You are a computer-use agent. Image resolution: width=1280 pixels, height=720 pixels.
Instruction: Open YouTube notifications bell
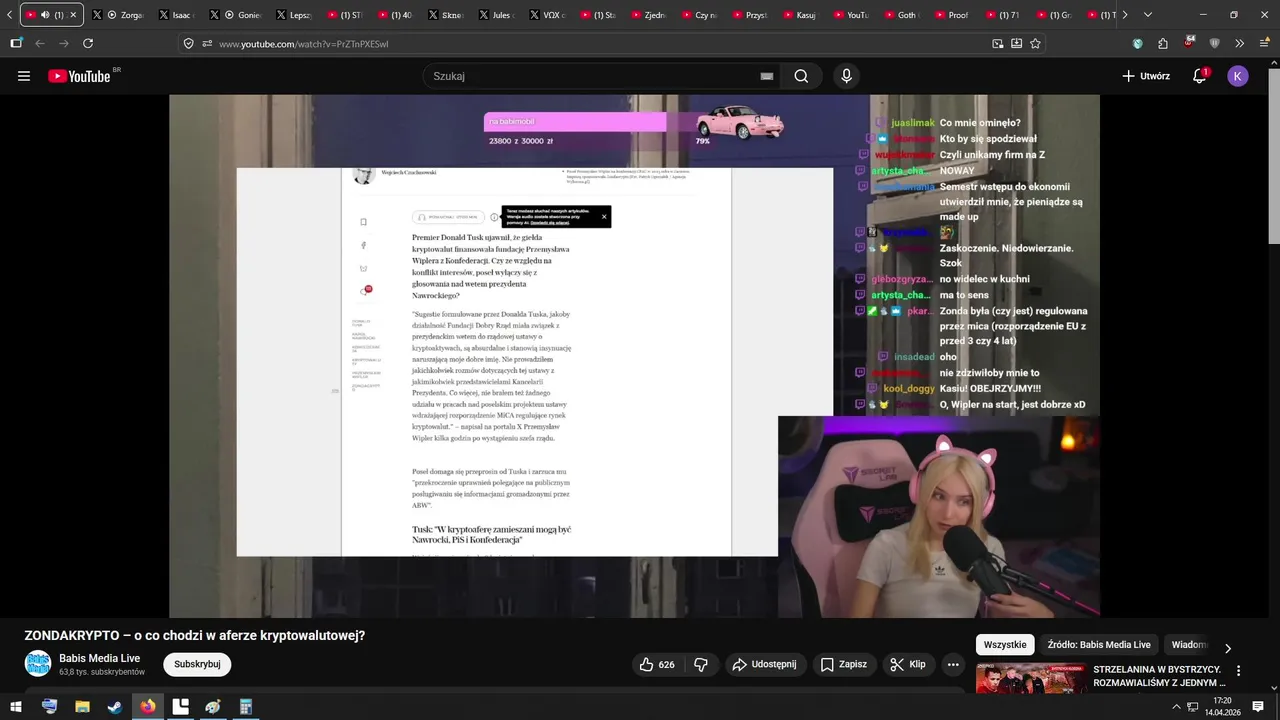1200,76
